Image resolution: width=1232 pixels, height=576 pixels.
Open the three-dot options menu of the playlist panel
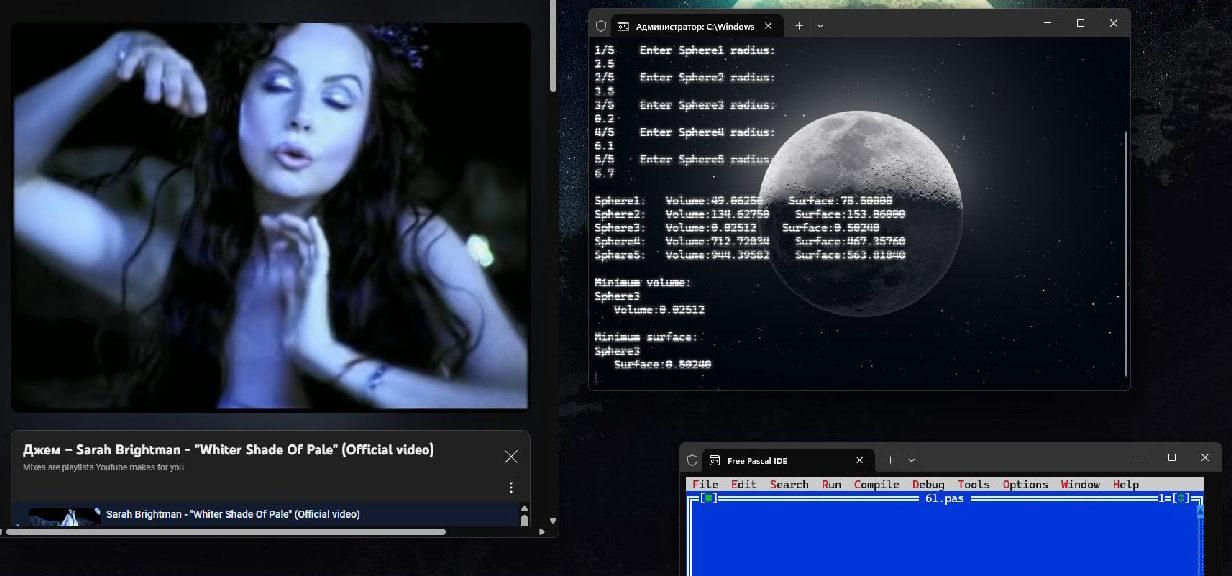(x=511, y=488)
